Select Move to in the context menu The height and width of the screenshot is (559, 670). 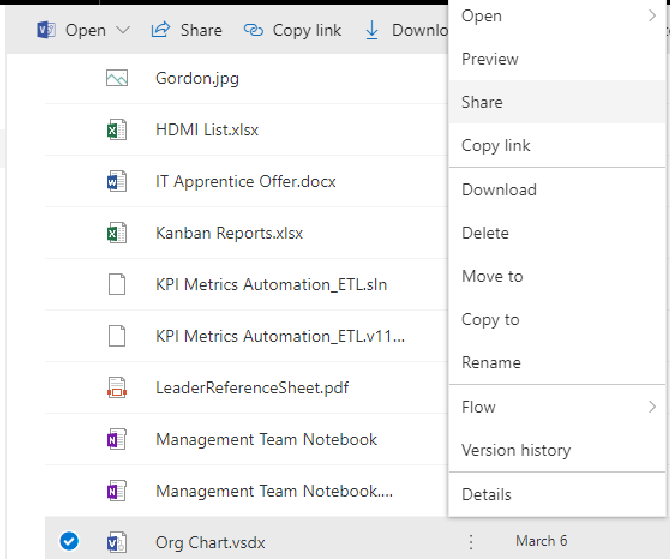point(556,277)
